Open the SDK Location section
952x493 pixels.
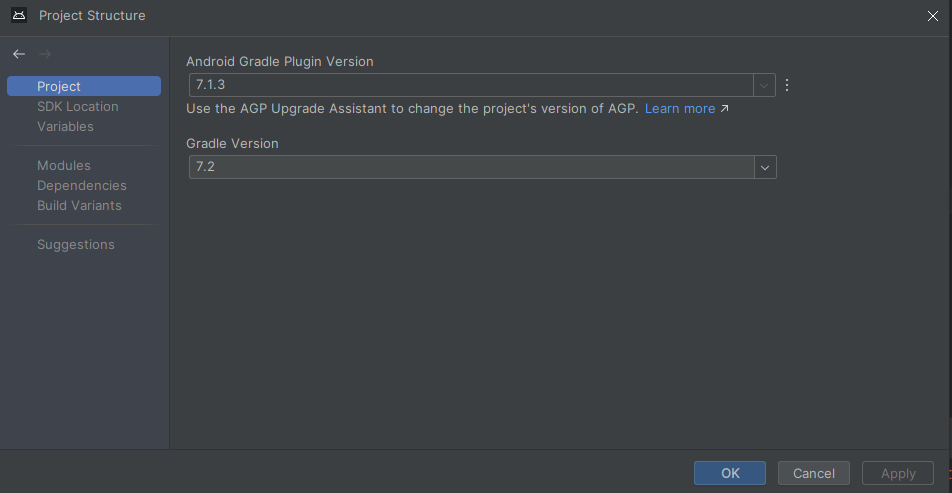pos(78,106)
